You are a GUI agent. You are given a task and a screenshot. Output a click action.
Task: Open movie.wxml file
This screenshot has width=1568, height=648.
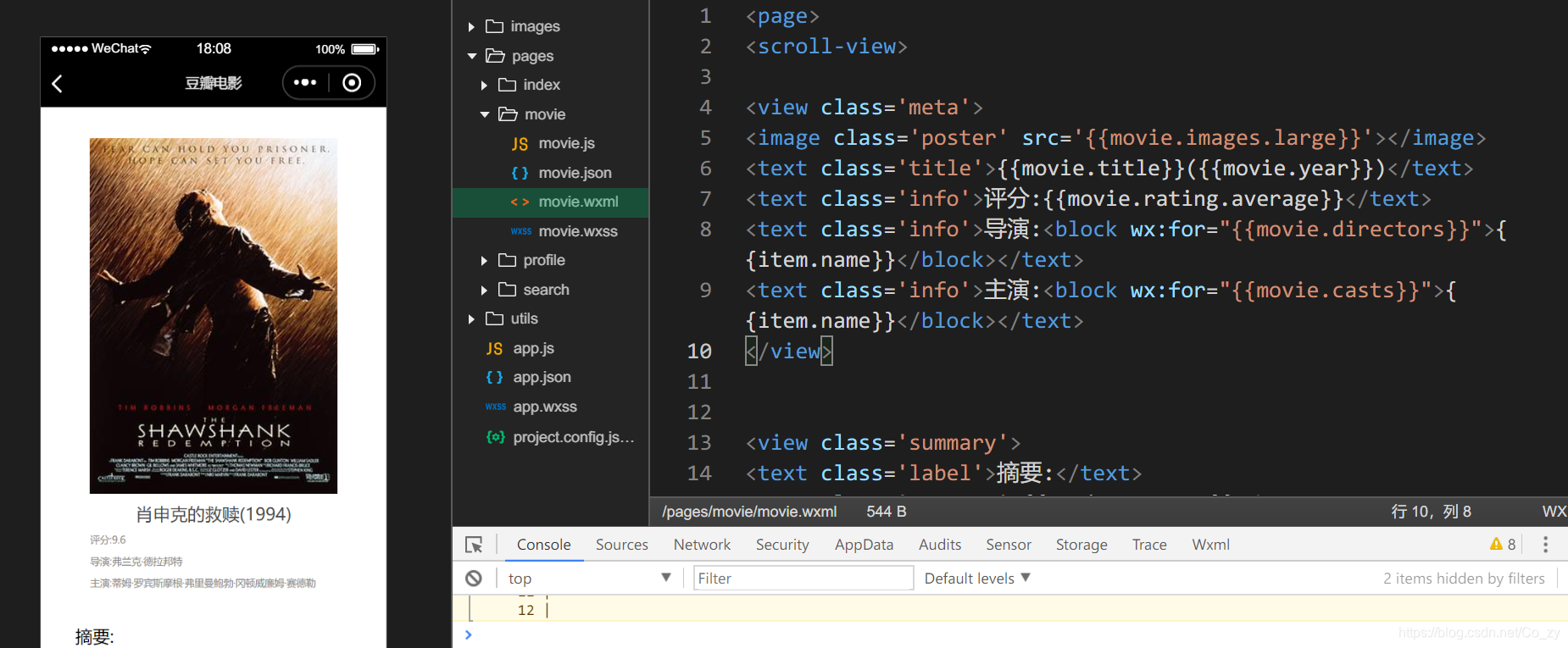(x=578, y=202)
